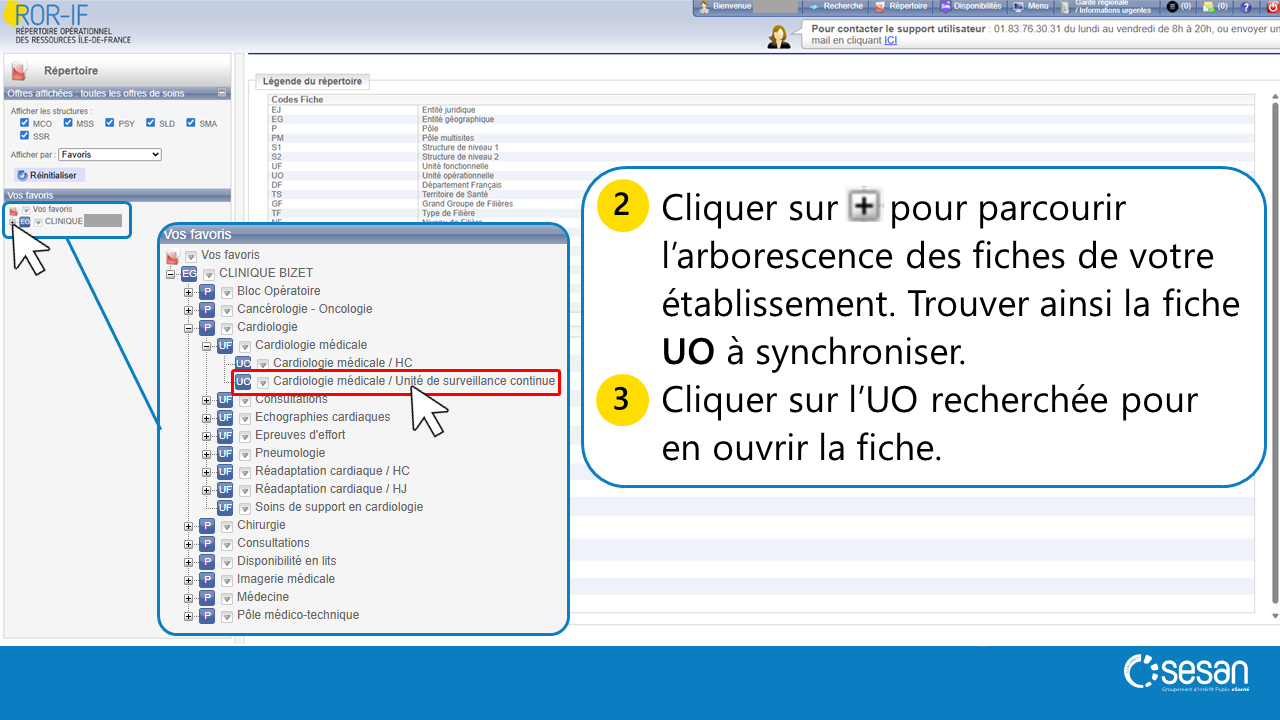
Task: Click the vertical scrollbar of the legend panel
Action: pos(1273,350)
